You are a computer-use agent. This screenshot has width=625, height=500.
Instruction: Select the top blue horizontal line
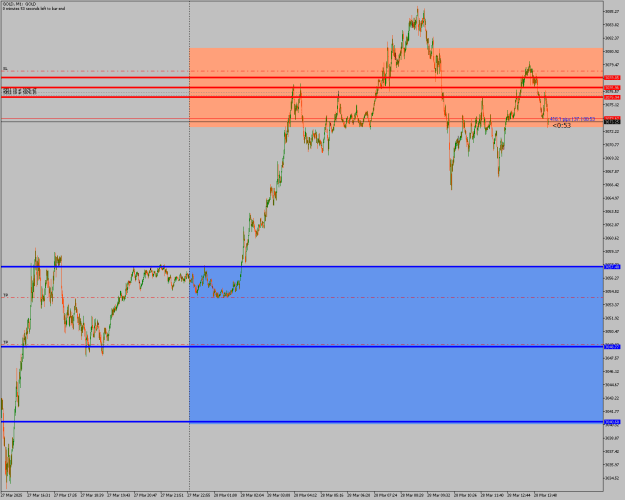click(302, 267)
